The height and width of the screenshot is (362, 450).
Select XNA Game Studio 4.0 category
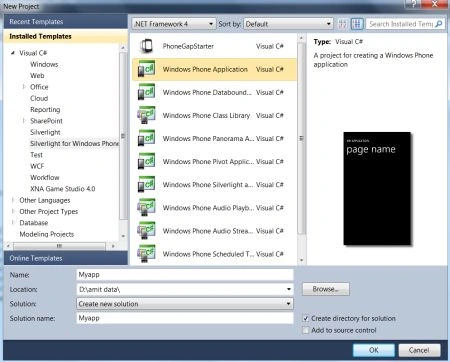coord(63,189)
